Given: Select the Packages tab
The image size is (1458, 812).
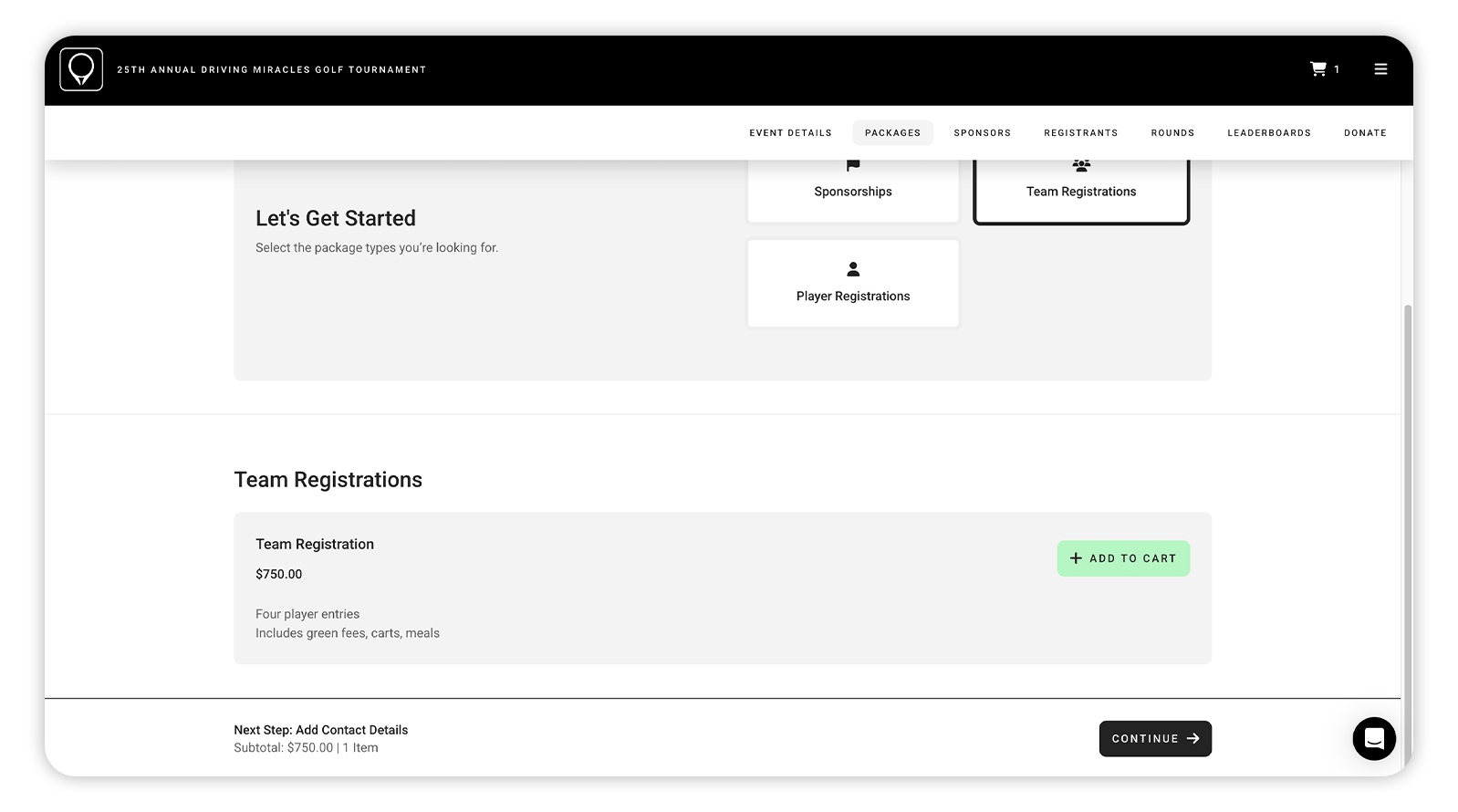Looking at the screenshot, I should click(x=892, y=133).
